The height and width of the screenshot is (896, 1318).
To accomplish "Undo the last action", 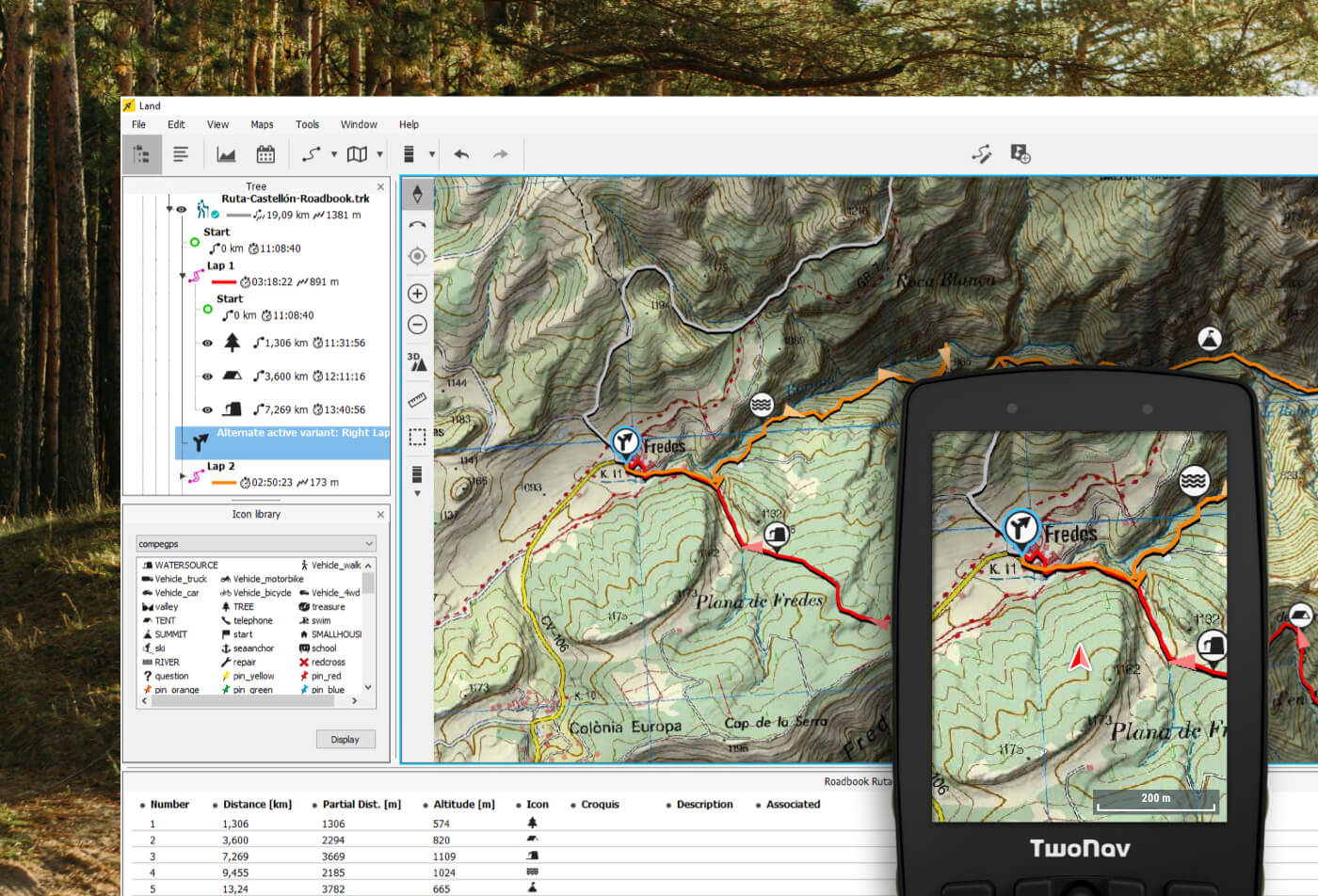I will 461,154.
